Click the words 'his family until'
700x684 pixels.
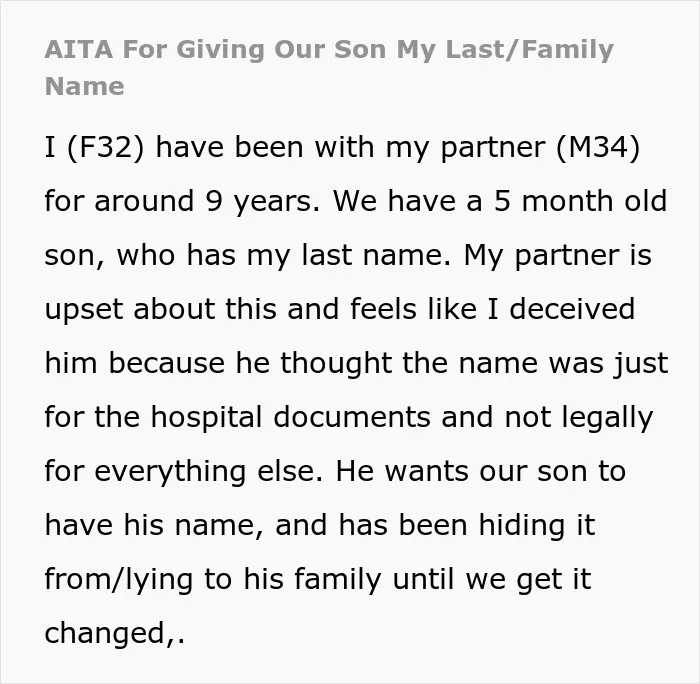point(349,579)
